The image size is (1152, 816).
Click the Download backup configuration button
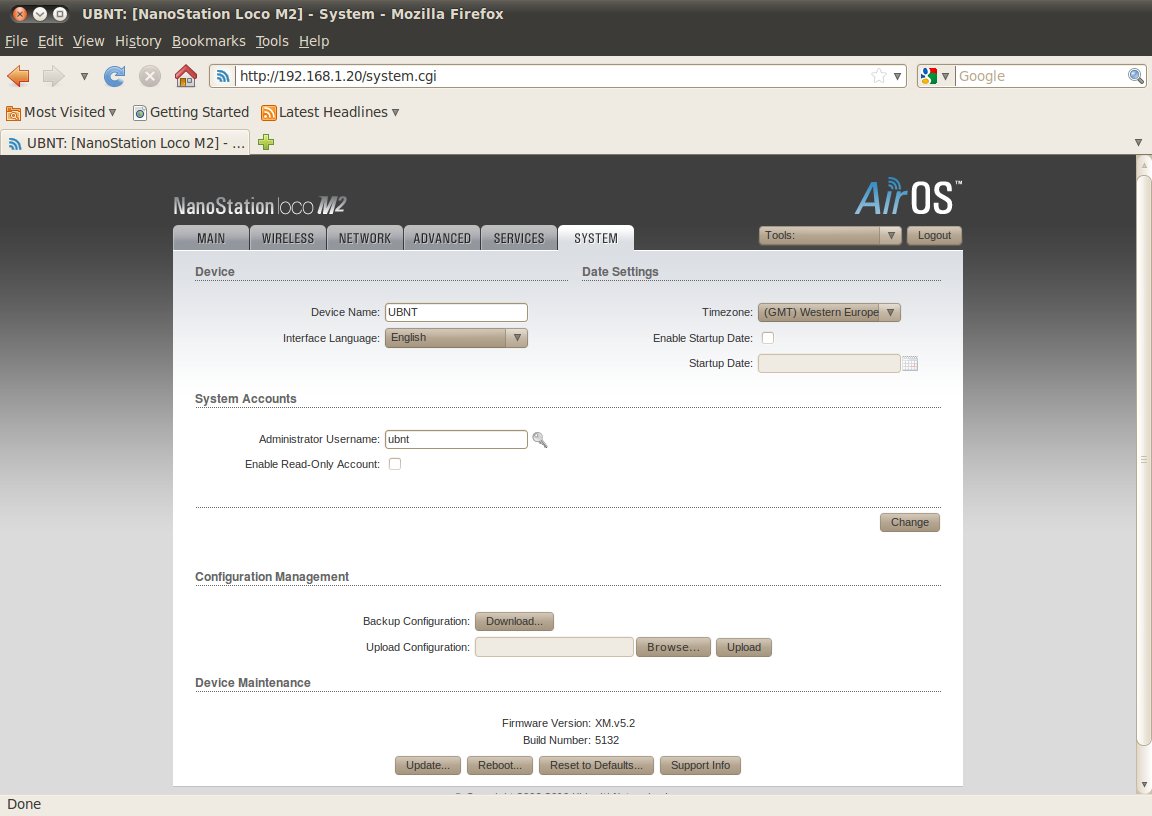coord(514,621)
